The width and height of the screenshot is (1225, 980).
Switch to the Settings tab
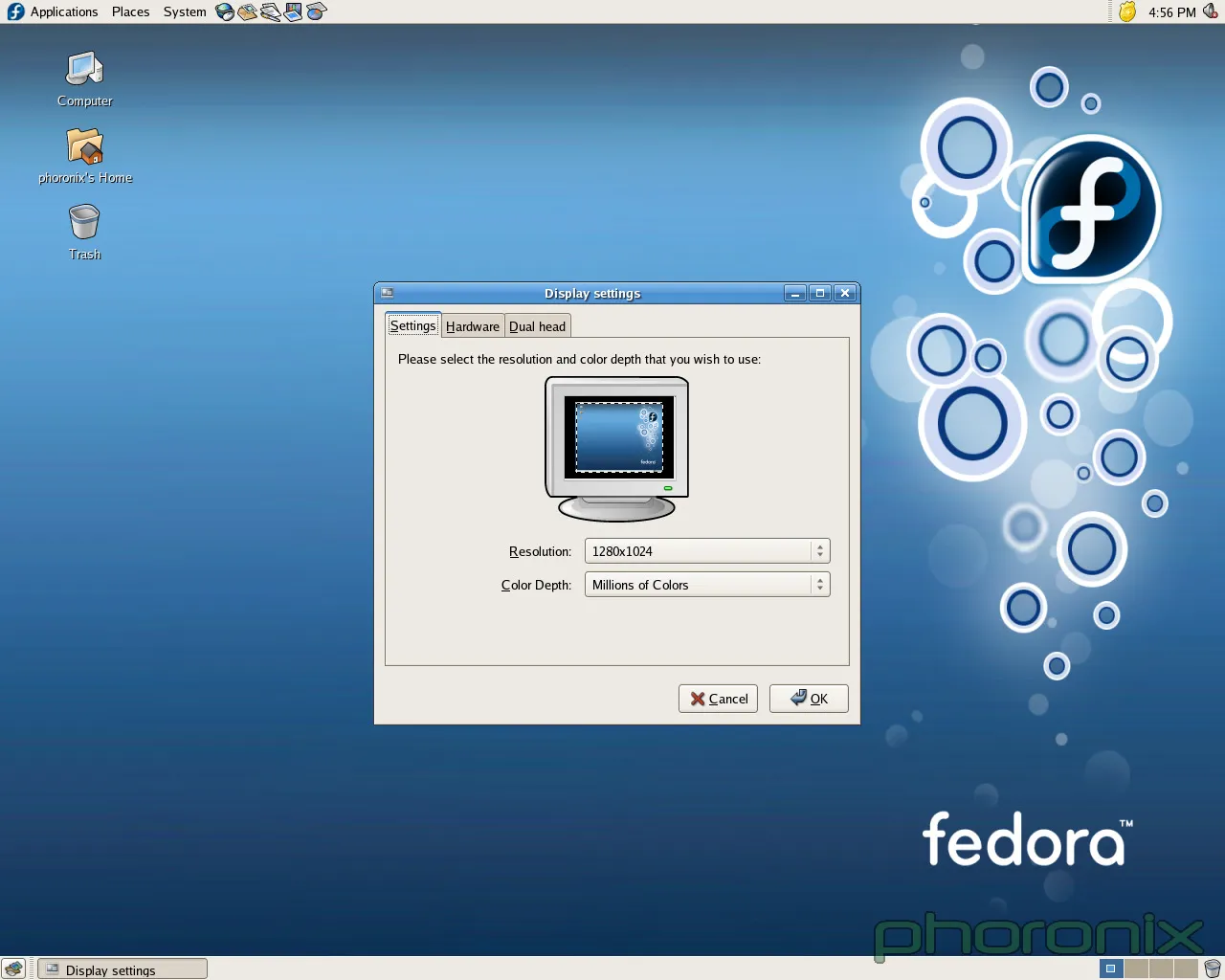pos(412,325)
